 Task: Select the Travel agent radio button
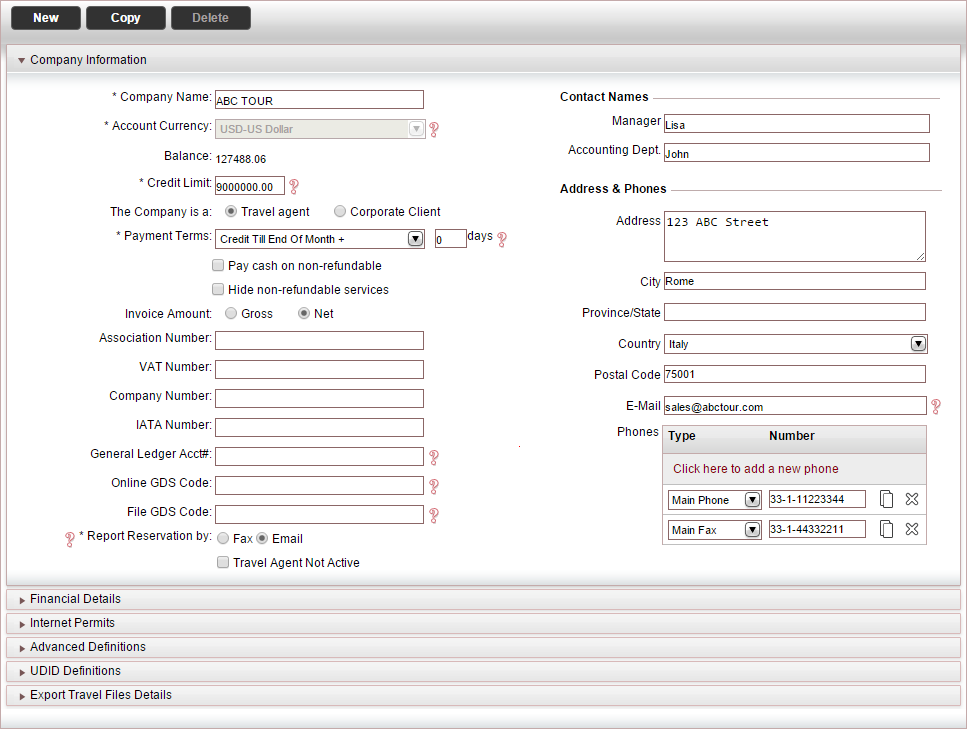[x=231, y=211]
